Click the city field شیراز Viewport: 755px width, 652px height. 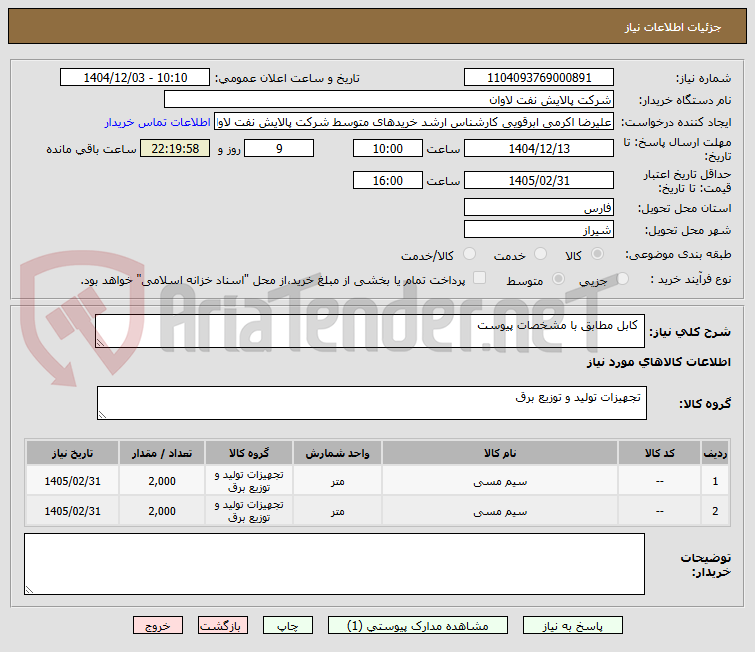pos(539,229)
